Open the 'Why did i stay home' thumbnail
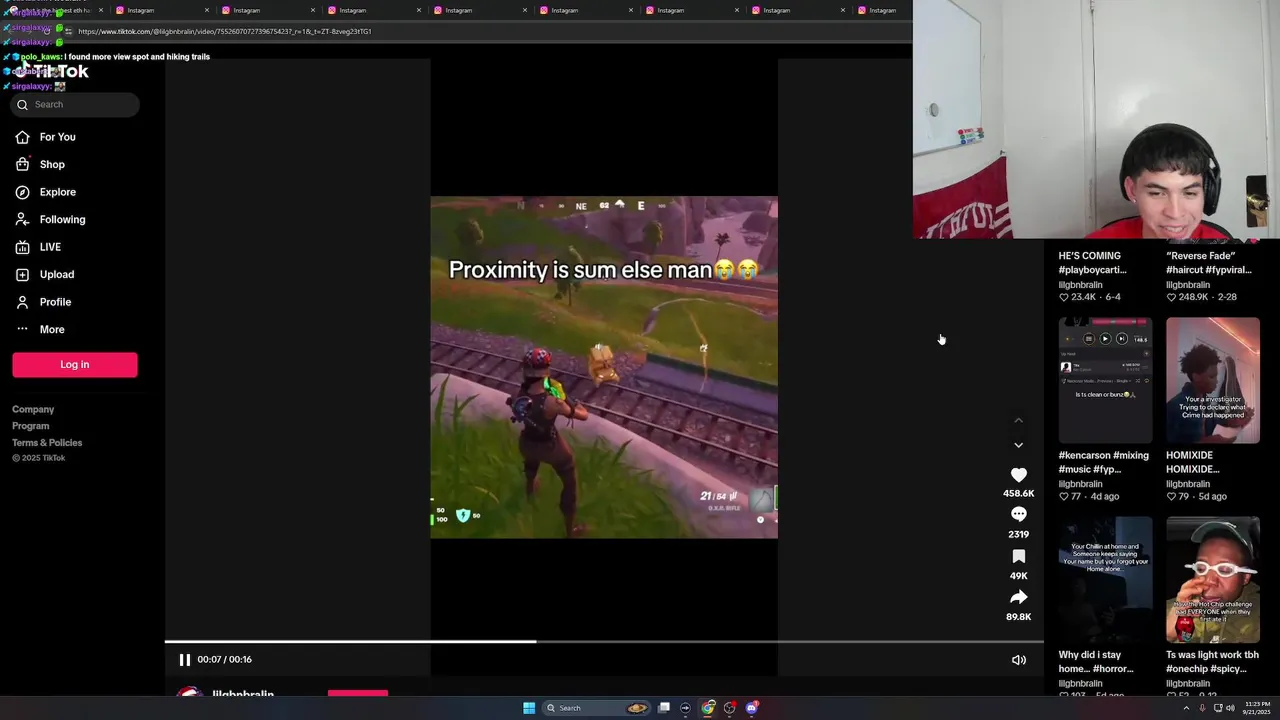 [1105, 580]
